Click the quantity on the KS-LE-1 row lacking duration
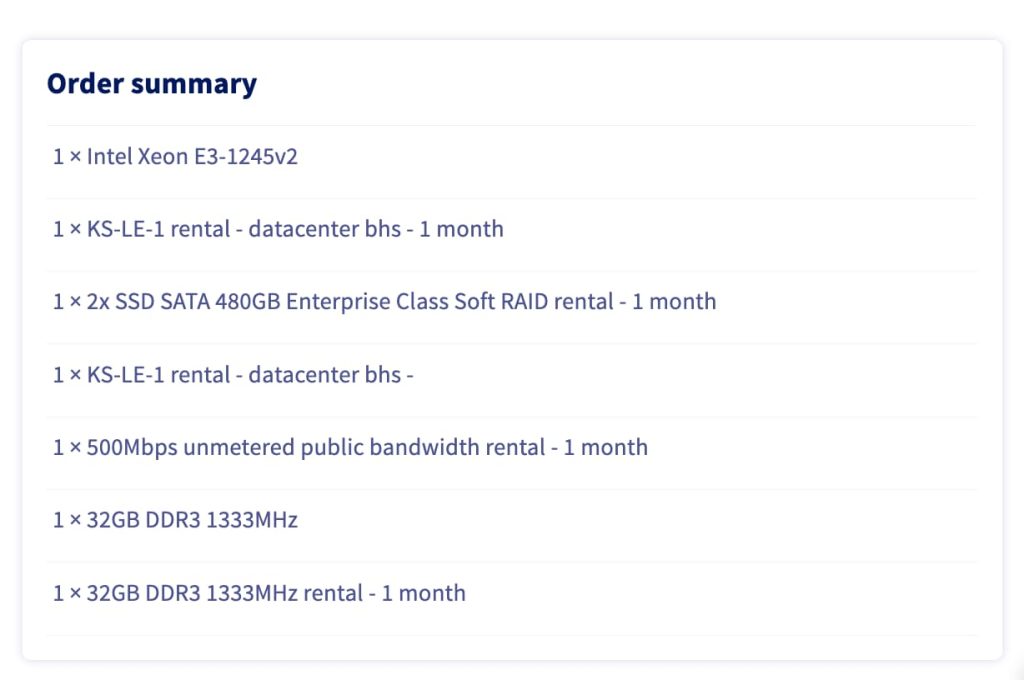This screenshot has width=1024, height=680. [x=67, y=375]
